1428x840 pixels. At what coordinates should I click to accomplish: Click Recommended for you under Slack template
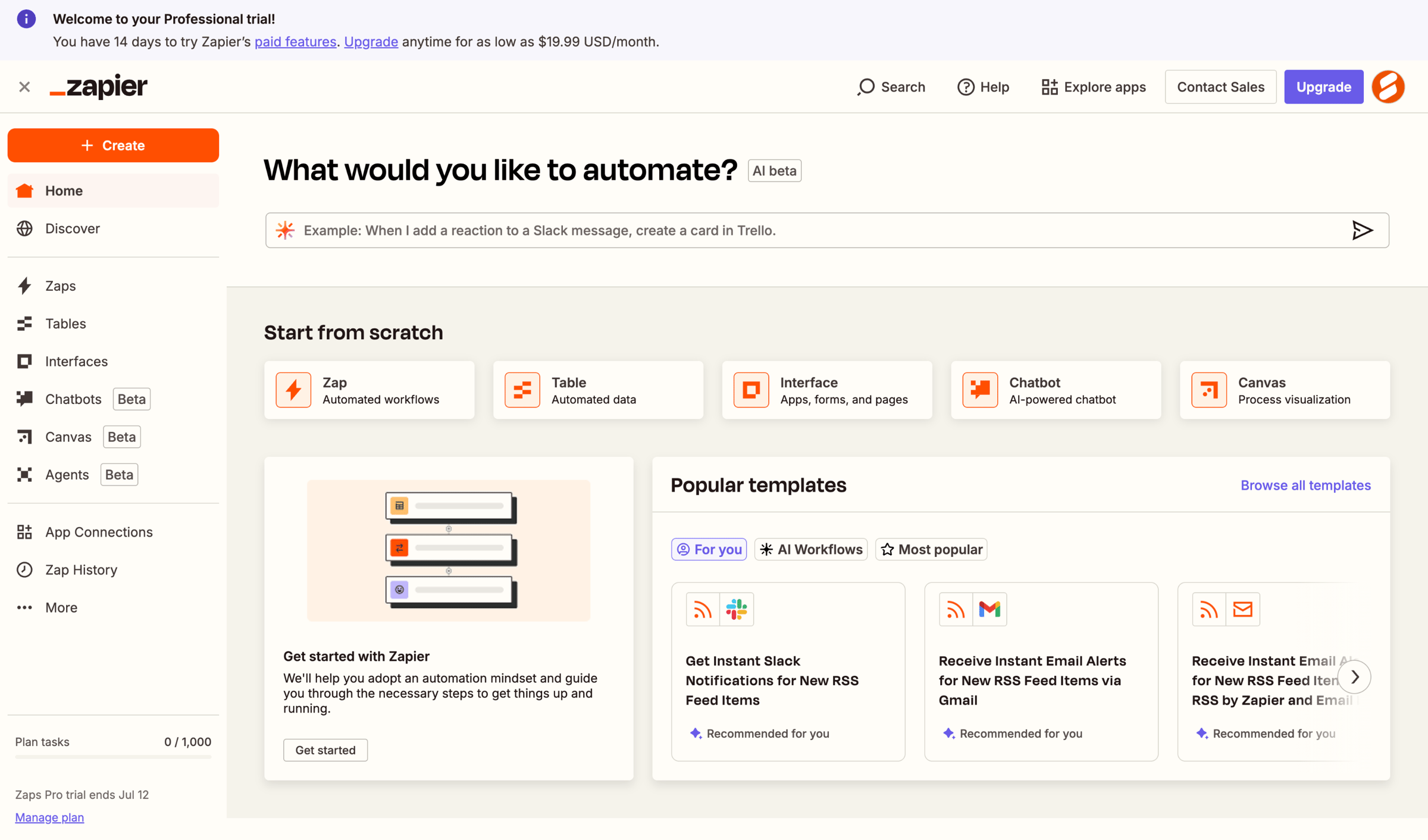[759, 734]
